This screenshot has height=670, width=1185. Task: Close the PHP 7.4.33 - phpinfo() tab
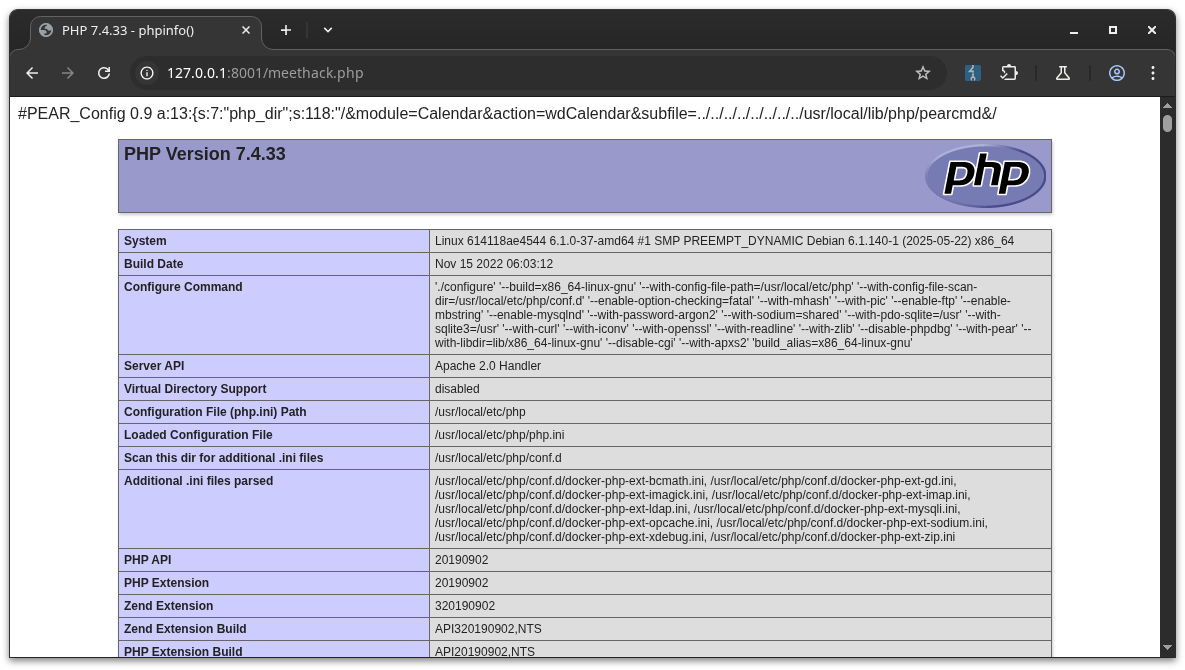pyautogui.click(x=246, y=30)
